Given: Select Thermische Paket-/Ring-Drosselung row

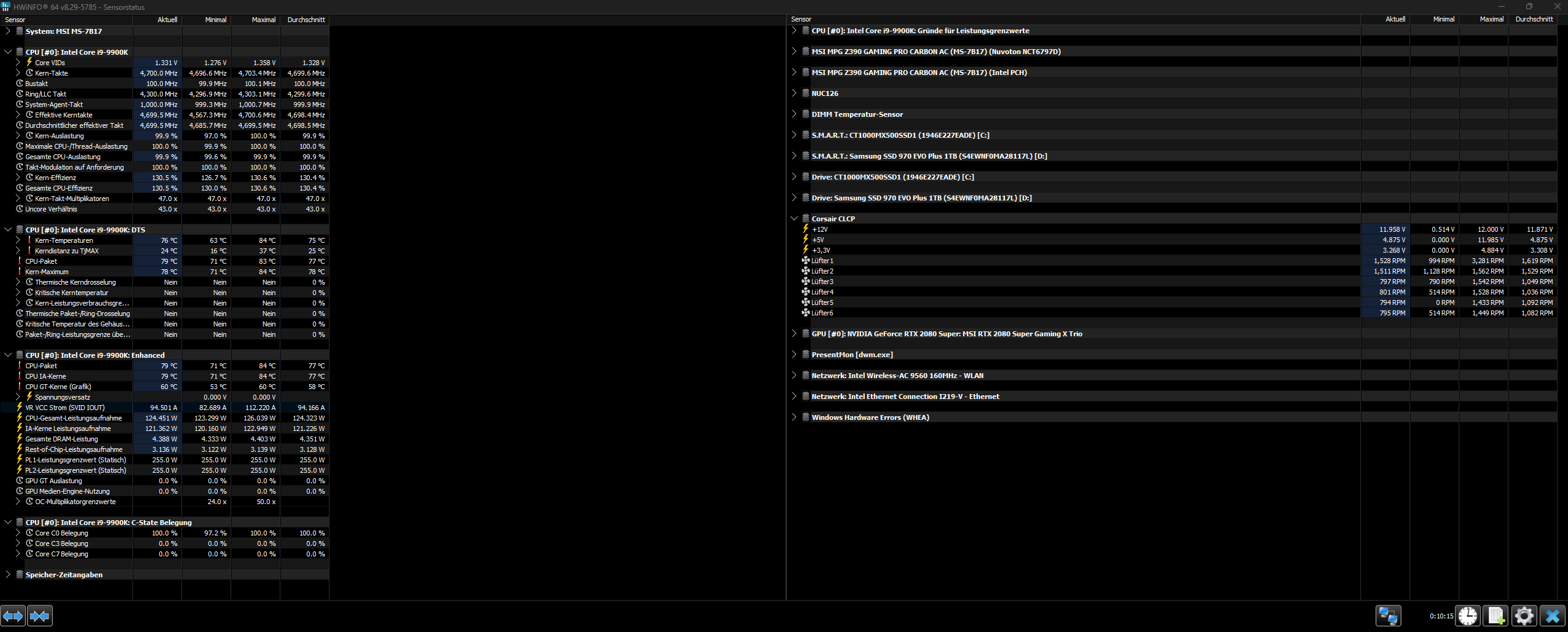Looking at the screenshot, I should coord(165,313).
